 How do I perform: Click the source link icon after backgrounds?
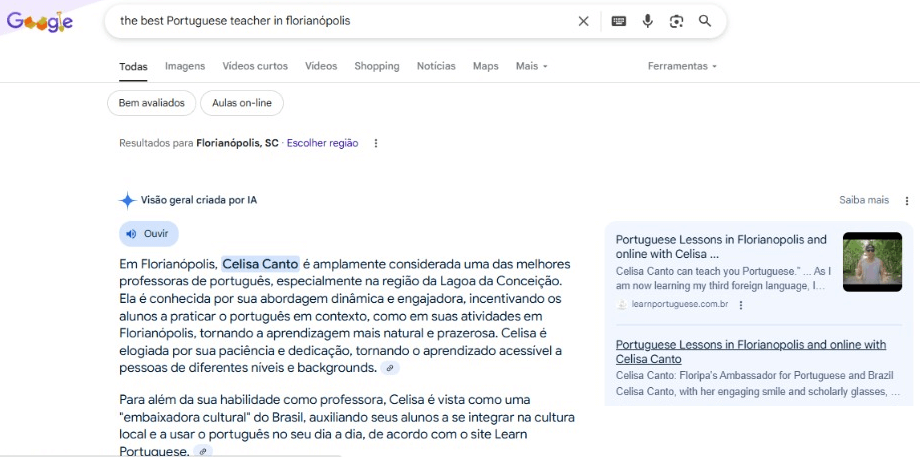(x=390, y=368)
